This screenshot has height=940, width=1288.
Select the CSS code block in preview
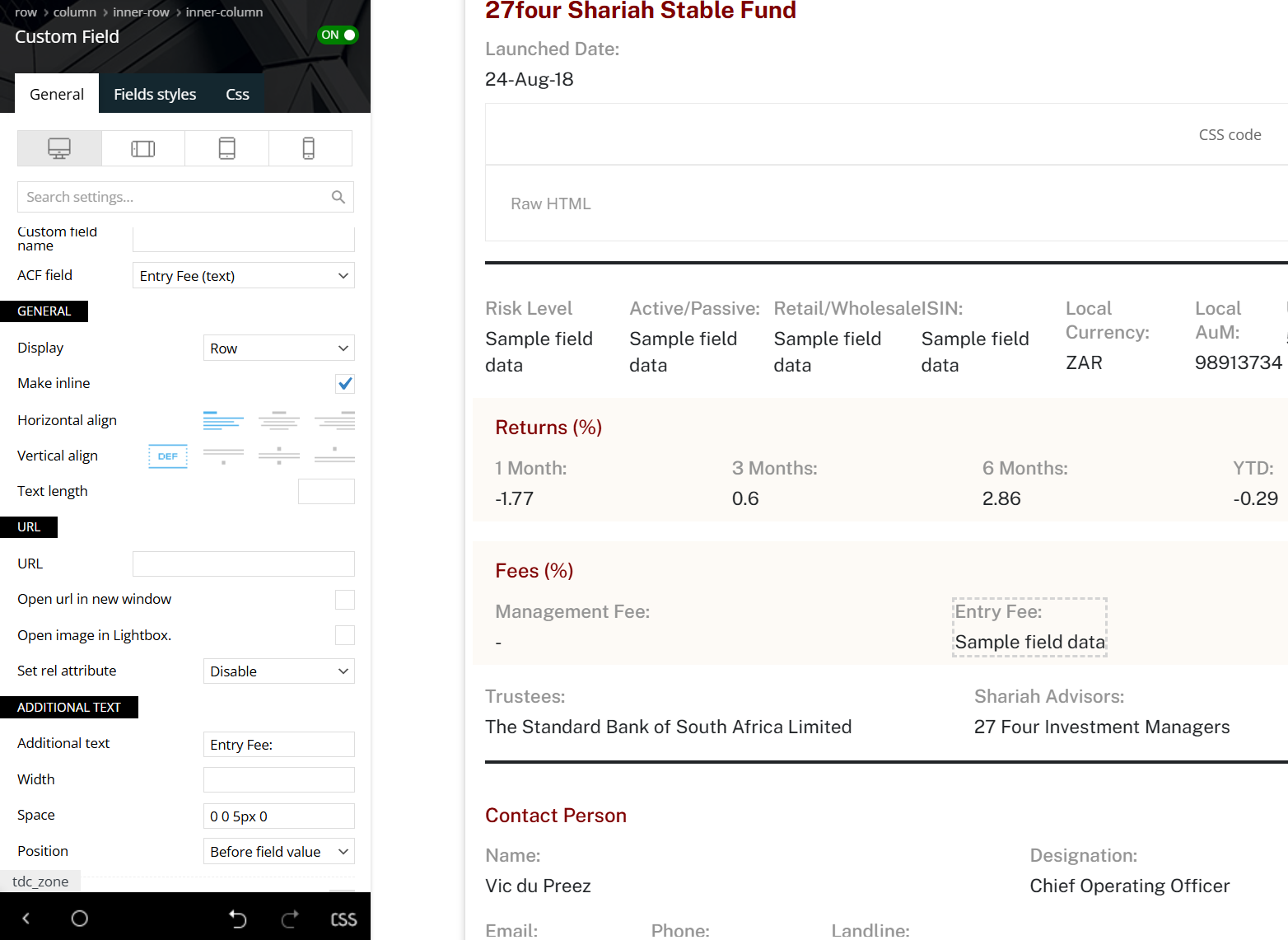click(x=887, y=134)
